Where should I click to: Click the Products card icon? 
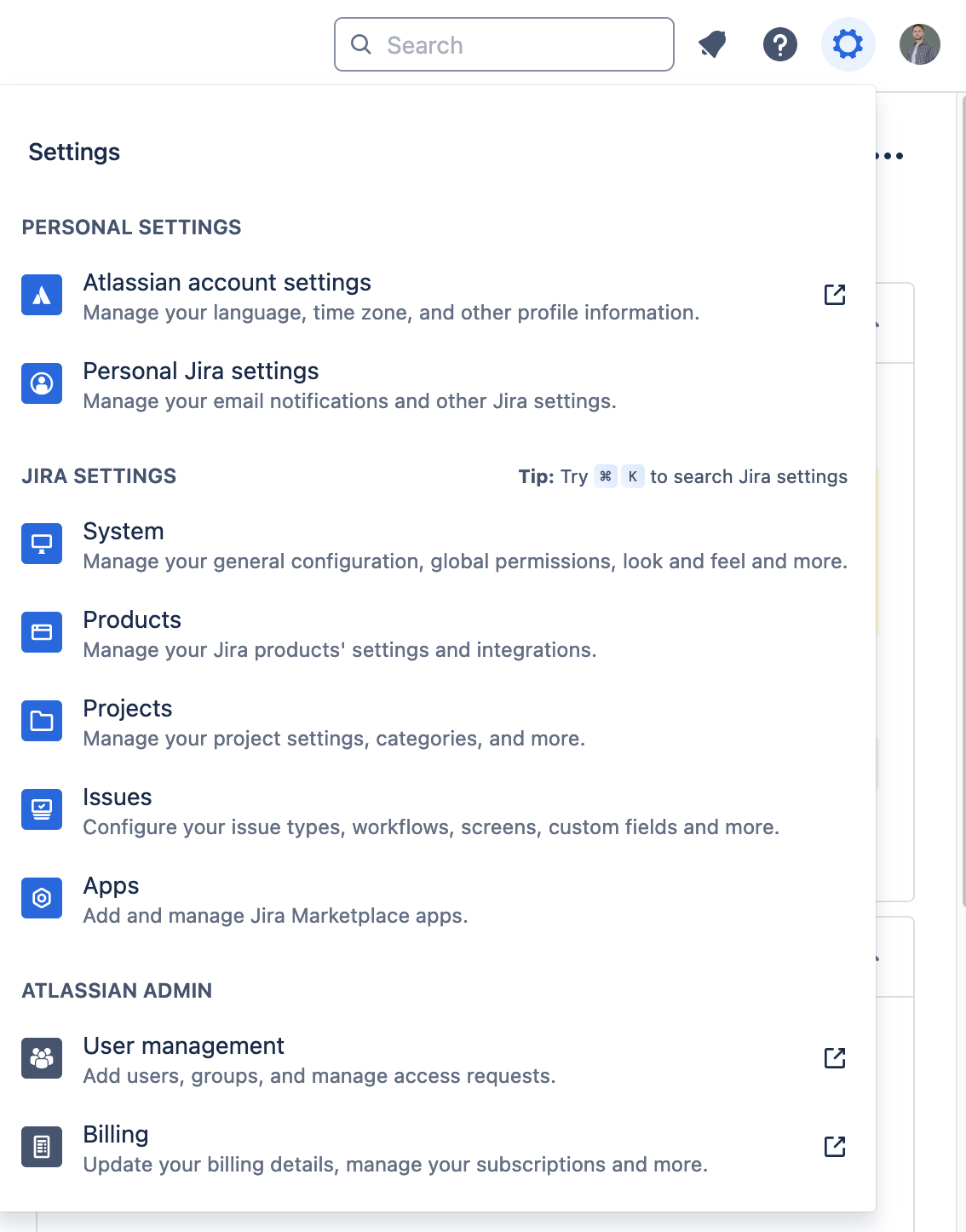point(41,632)
